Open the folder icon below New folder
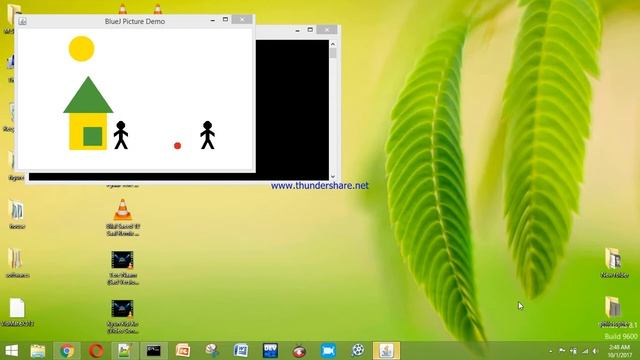This screenshot has height=360, width=640. tap(614, 312)
